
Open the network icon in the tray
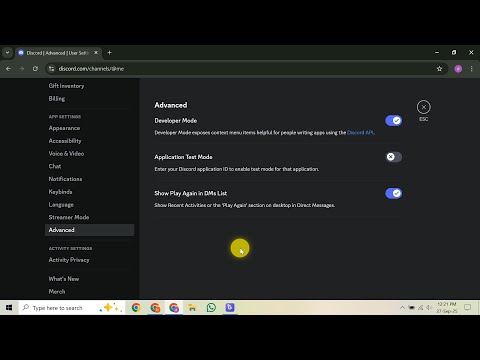(421, 308)
